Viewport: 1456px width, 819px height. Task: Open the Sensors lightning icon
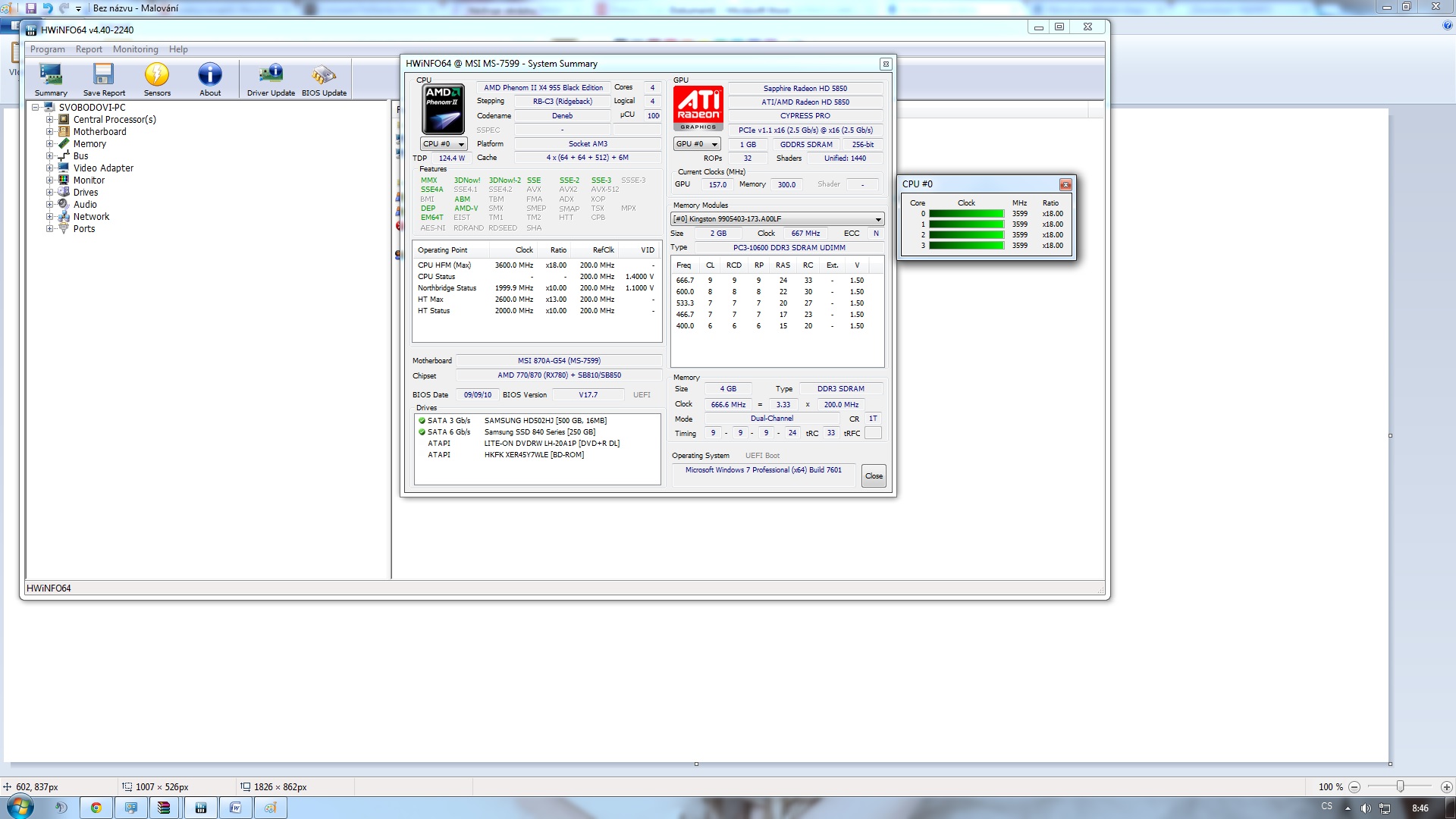click(157, 80)
